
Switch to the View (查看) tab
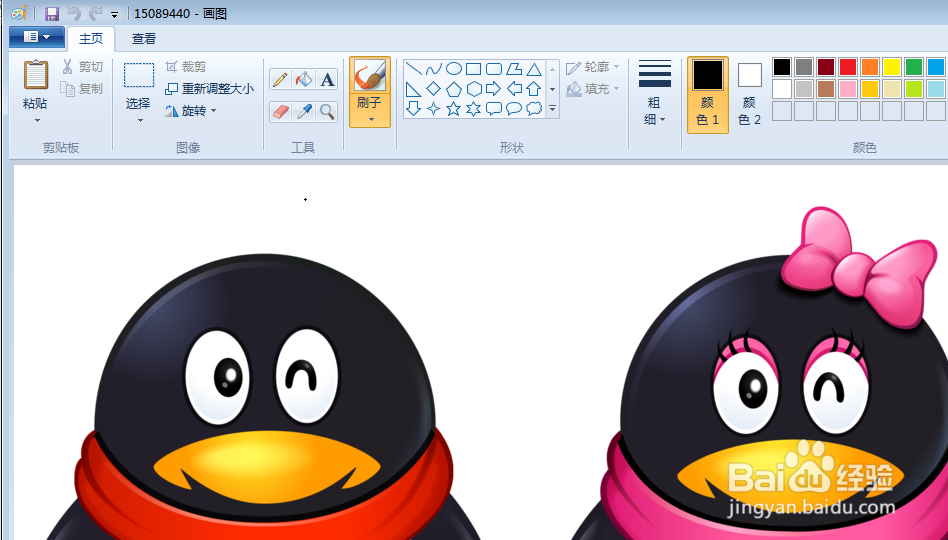[x=144, y=39]
